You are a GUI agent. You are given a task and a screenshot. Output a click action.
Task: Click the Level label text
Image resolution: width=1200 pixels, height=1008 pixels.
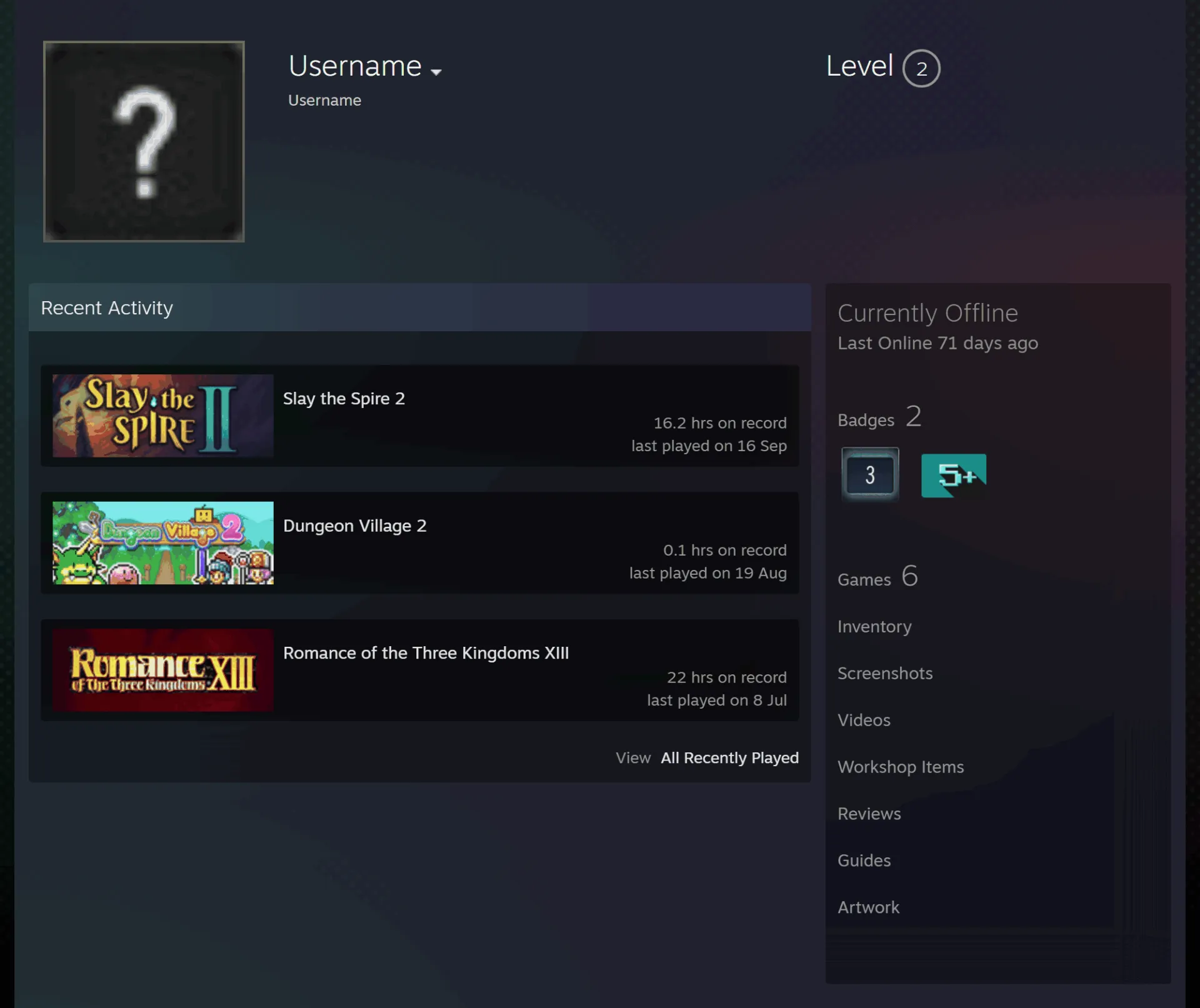coord(859,66)
